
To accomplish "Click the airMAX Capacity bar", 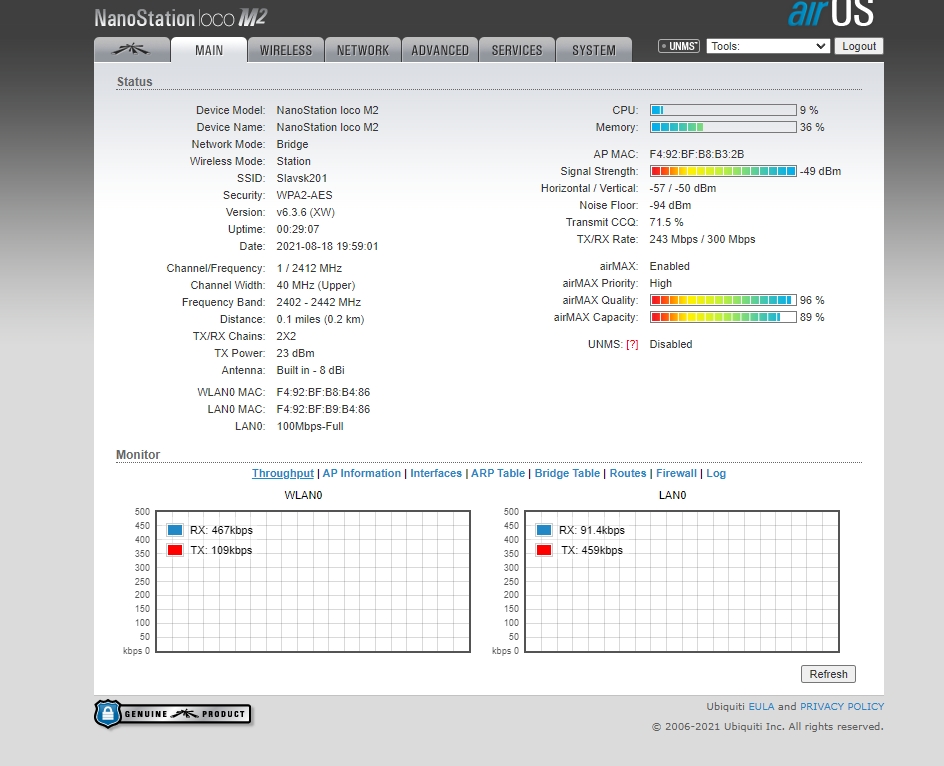I will click(x=723, y=317).
